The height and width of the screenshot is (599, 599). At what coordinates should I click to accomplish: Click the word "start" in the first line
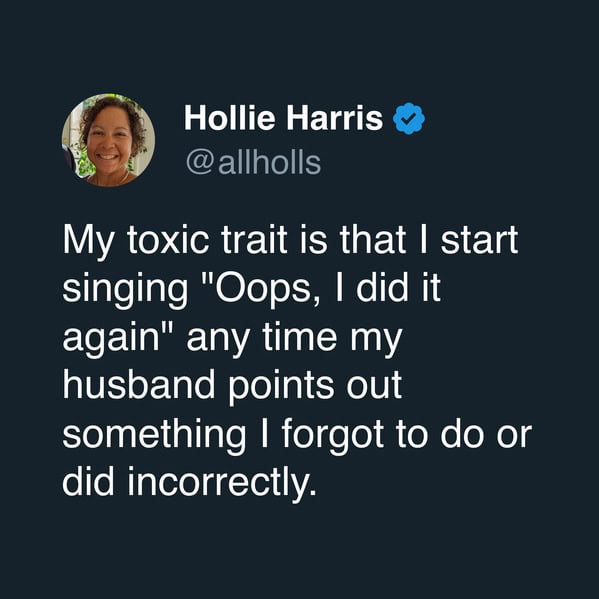point(479,240)
